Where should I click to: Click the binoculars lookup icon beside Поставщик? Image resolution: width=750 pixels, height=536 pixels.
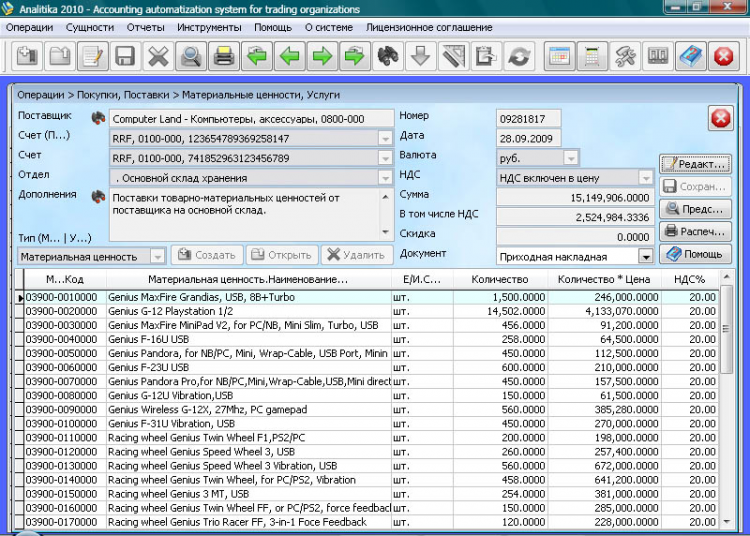click(x=98, y=119)
